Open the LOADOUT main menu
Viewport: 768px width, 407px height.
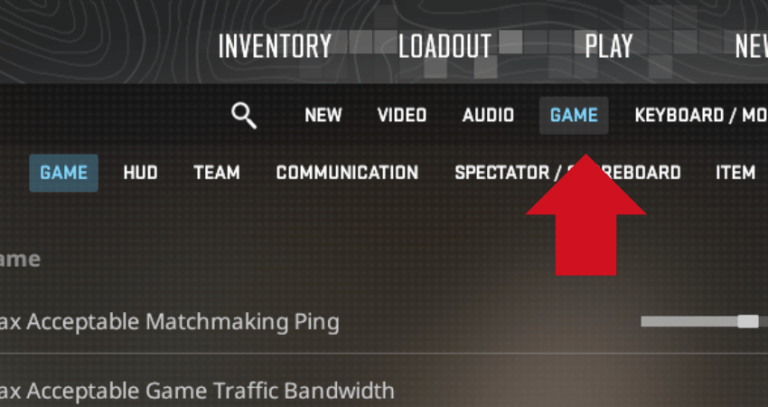[445, 47]
